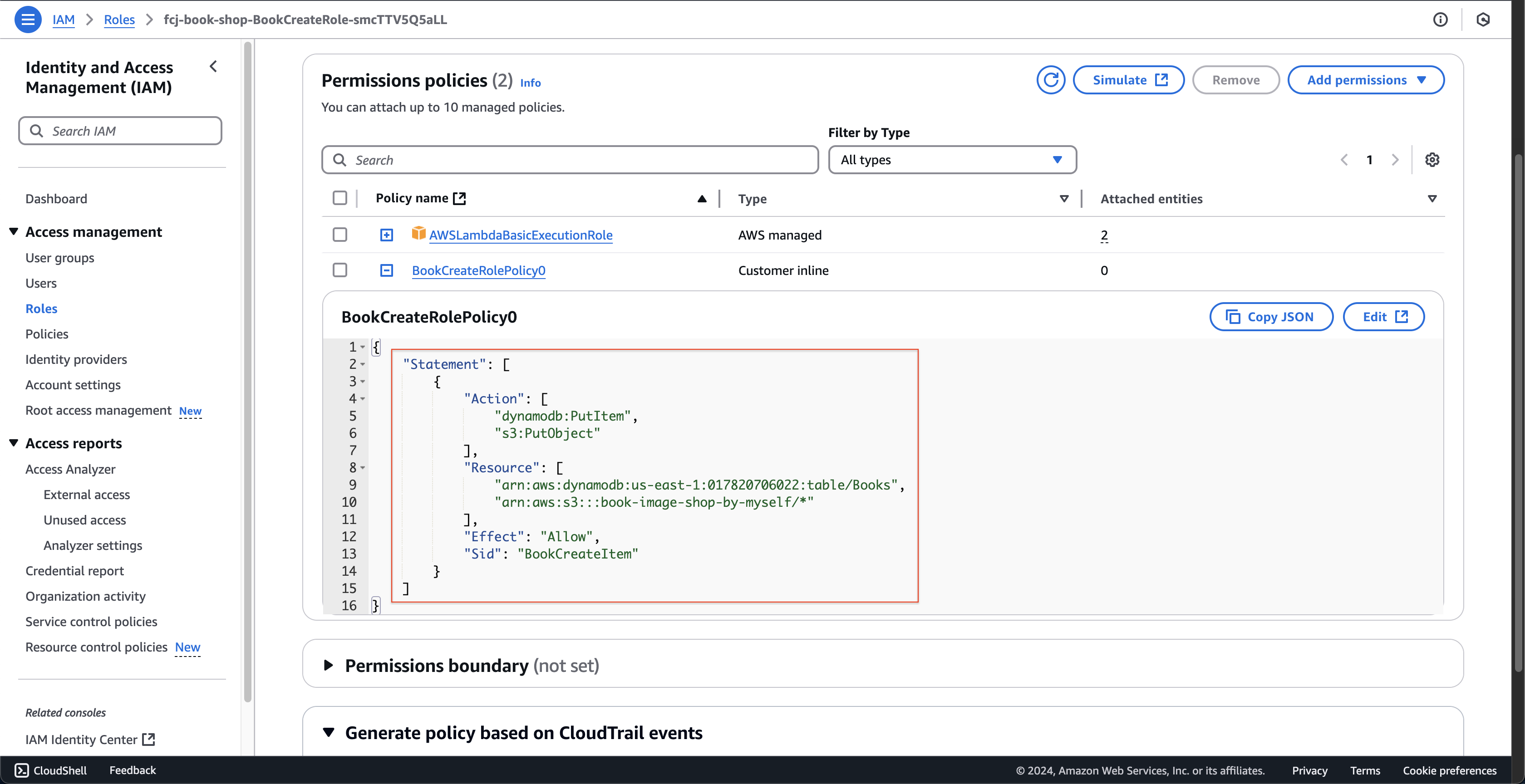This screenshot has width=1525, height=784.
Task: Click the policy Search field
Action: click(570, 160)
